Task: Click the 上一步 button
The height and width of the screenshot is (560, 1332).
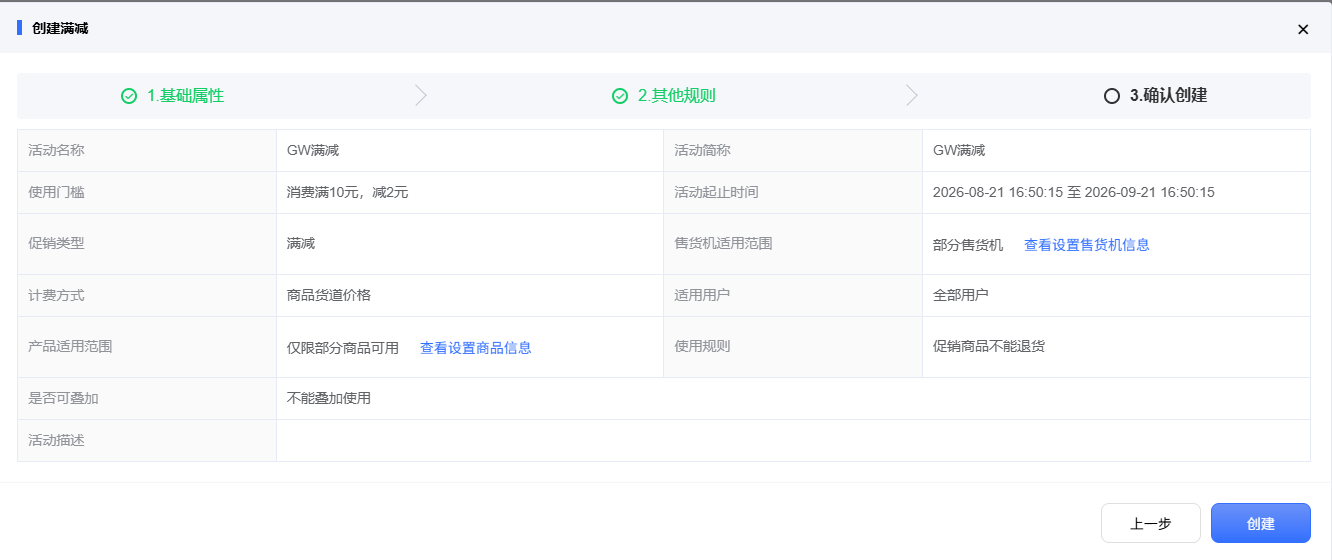Action: tap(1151, 523)
